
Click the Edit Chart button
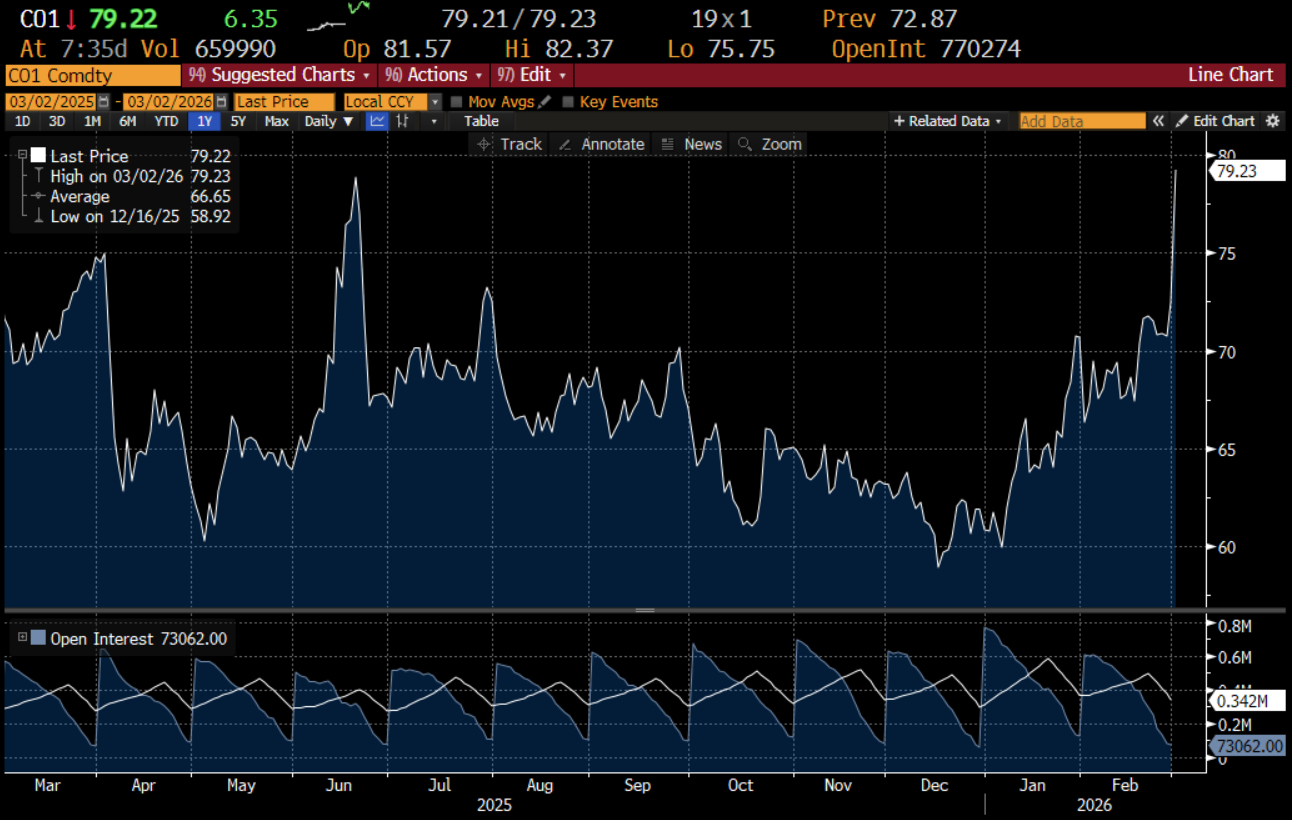(1215, 121)
